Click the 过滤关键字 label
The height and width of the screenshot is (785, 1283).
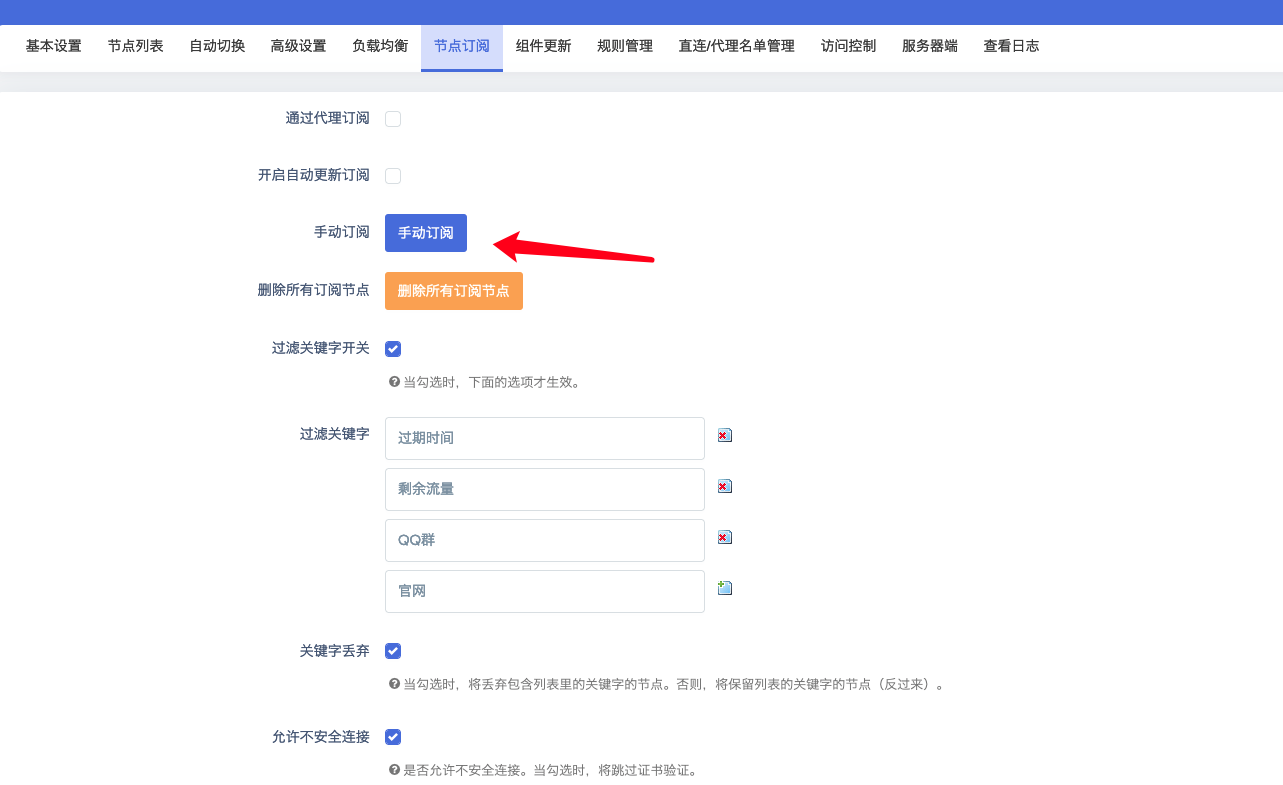coord(335,434)
